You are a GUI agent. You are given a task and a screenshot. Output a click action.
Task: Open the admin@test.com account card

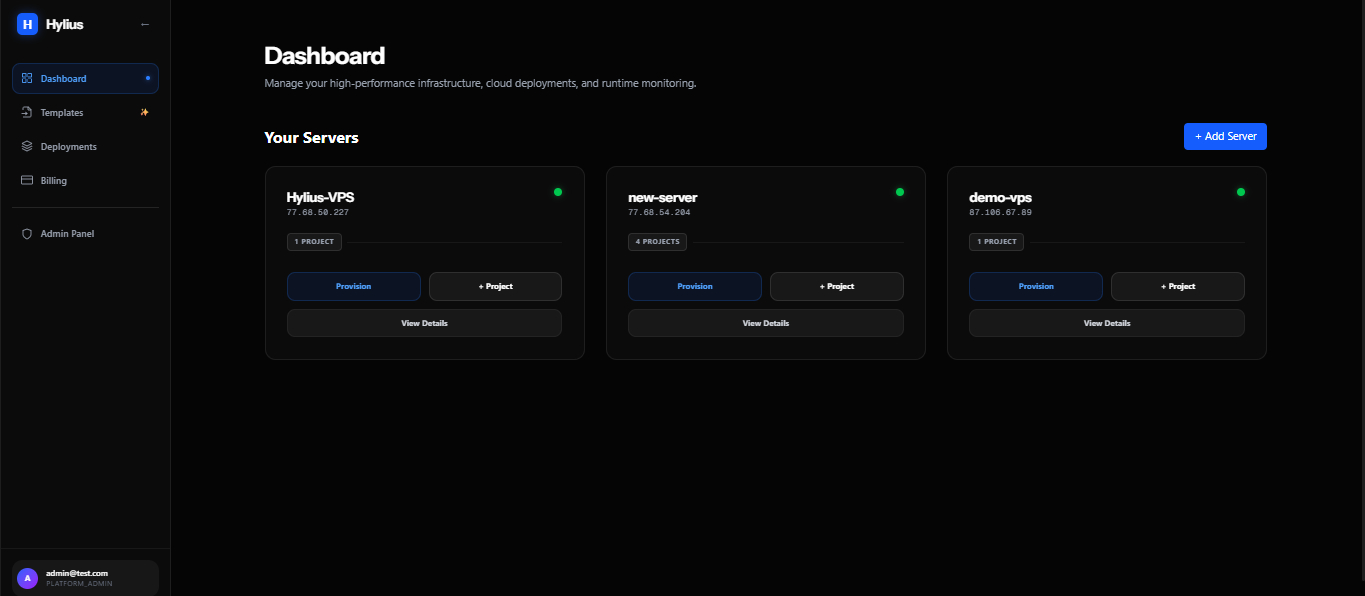point(85,578)
